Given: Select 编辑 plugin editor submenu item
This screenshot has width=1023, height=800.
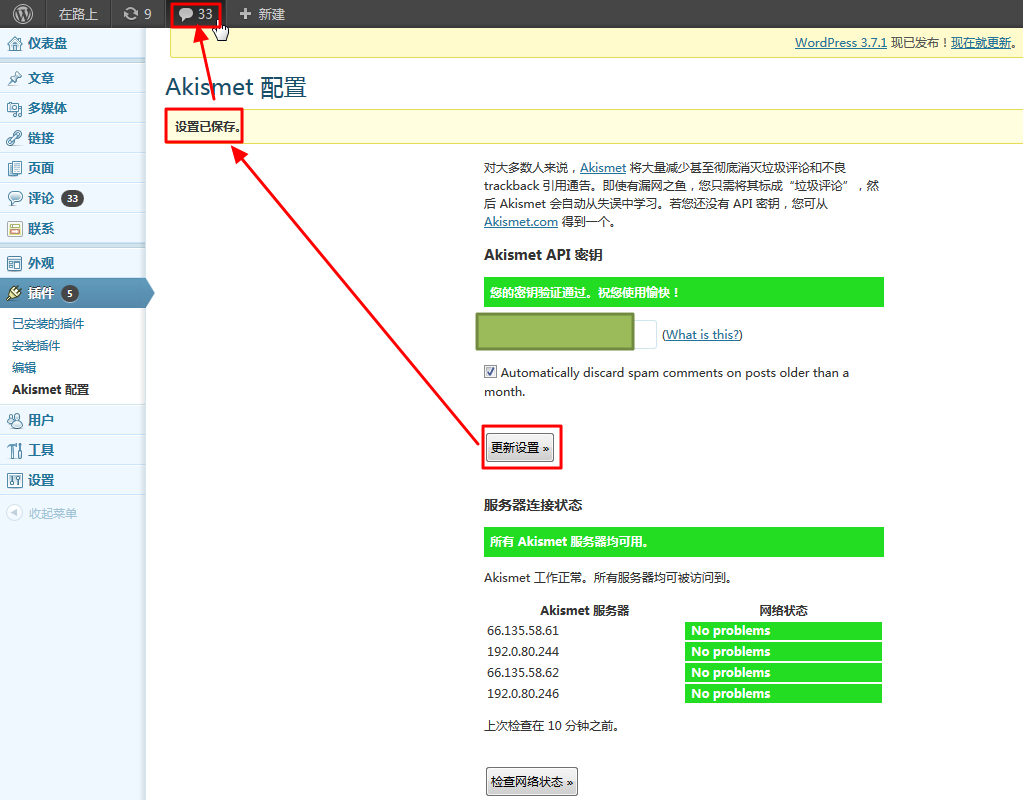Looking at the screenshot, I should [24, 367].
